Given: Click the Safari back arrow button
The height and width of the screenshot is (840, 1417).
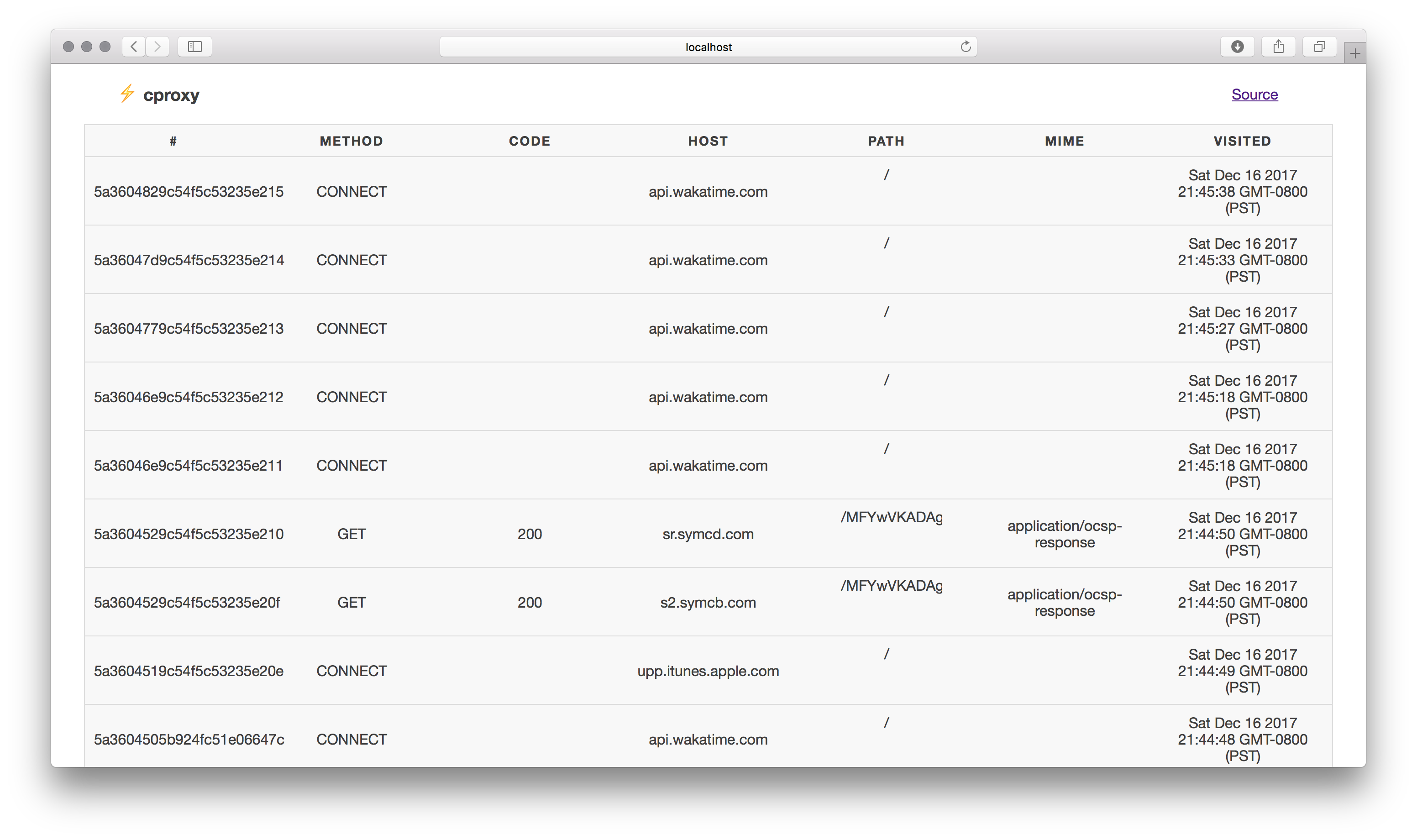Looking at the screenshot, I should [134, 47].
